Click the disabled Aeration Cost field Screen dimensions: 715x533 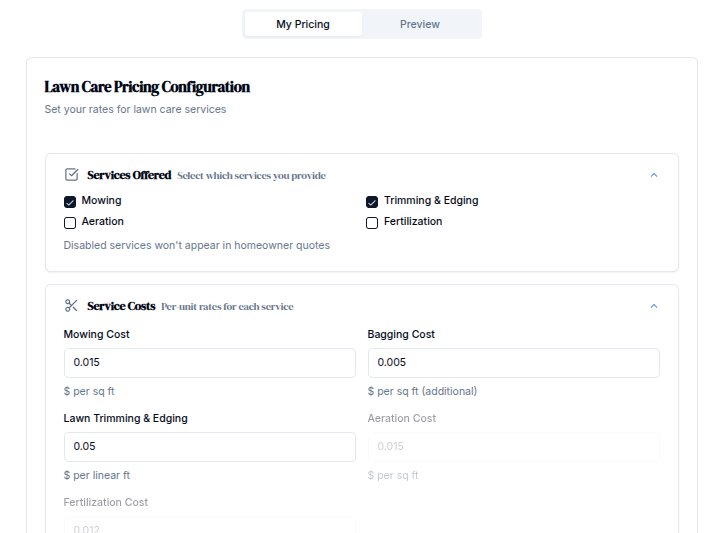513,446
